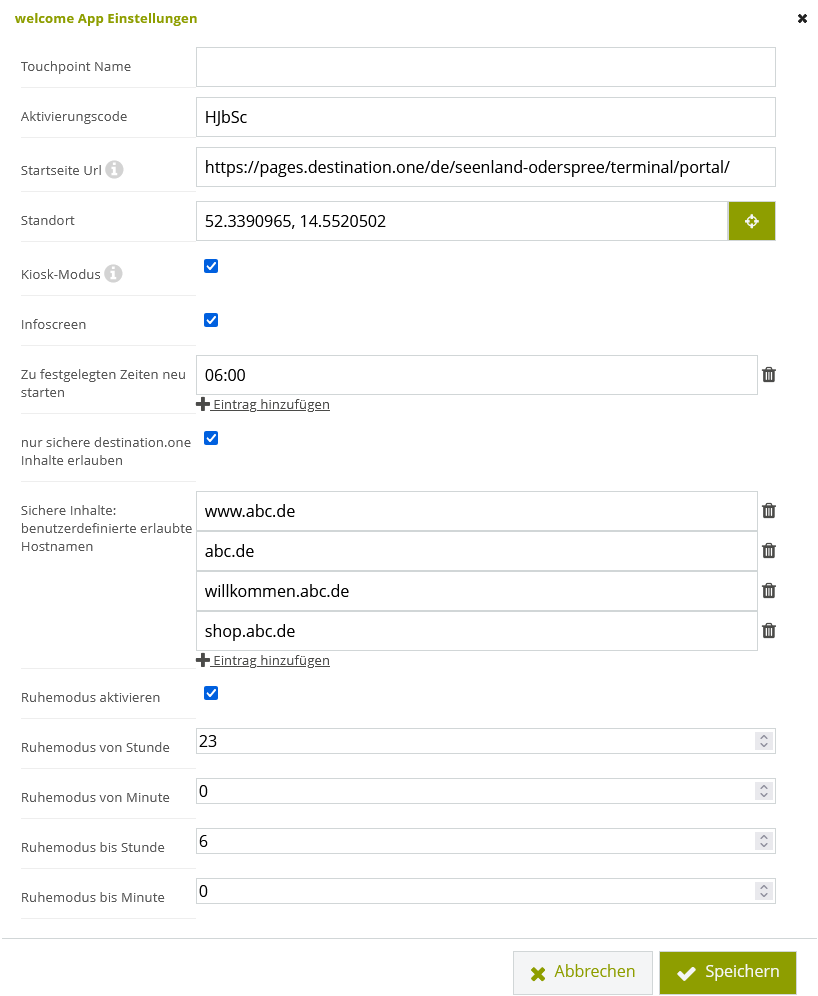Toggle nur sichere destination.one Inhalte checkbox
818x996 pixels.
click(x=211, y=438)
